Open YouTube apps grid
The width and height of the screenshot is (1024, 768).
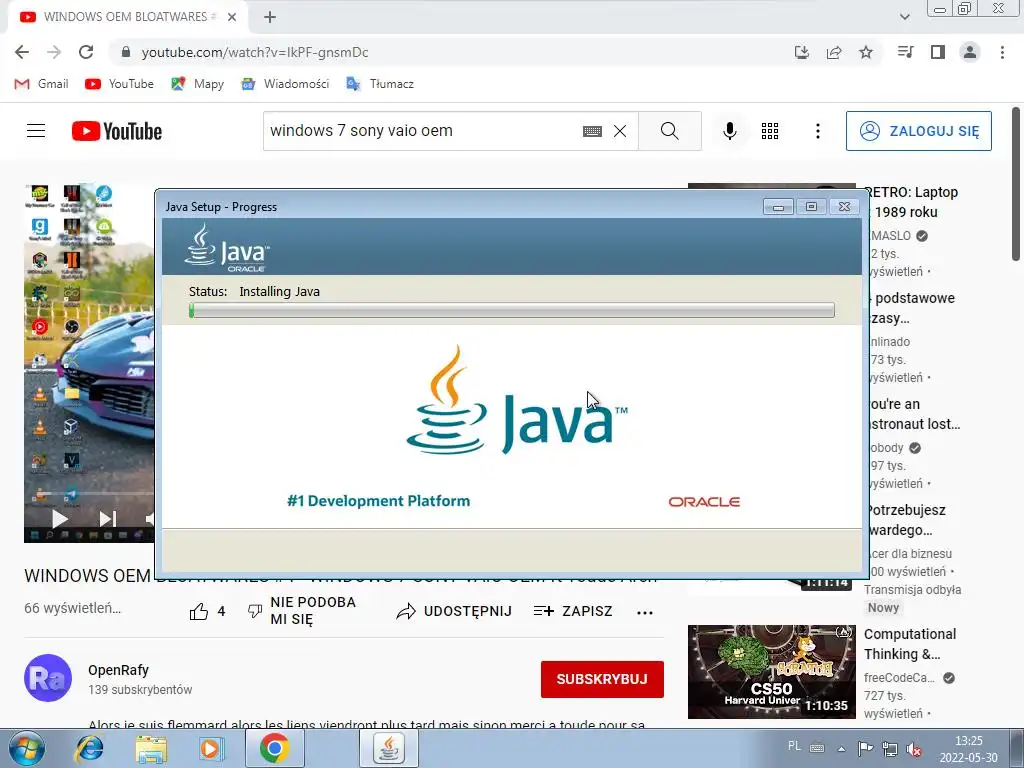[x=770, y=131]
